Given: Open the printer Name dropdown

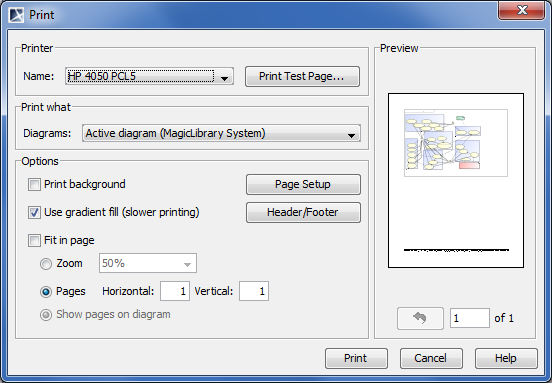Looking at the screenshot, I should (x=149, y=76).
